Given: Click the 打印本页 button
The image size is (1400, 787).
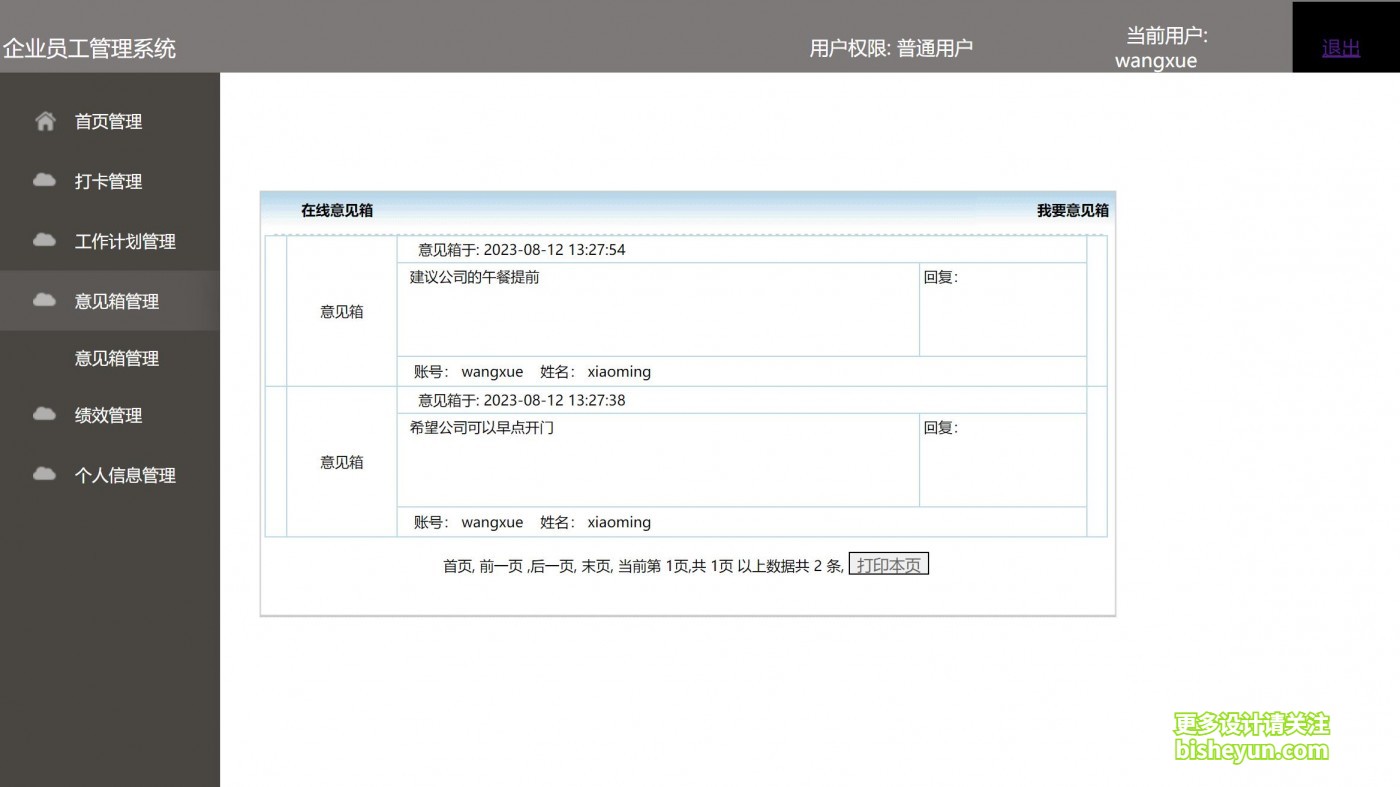Looking at the screenshot, I should 889,565.
